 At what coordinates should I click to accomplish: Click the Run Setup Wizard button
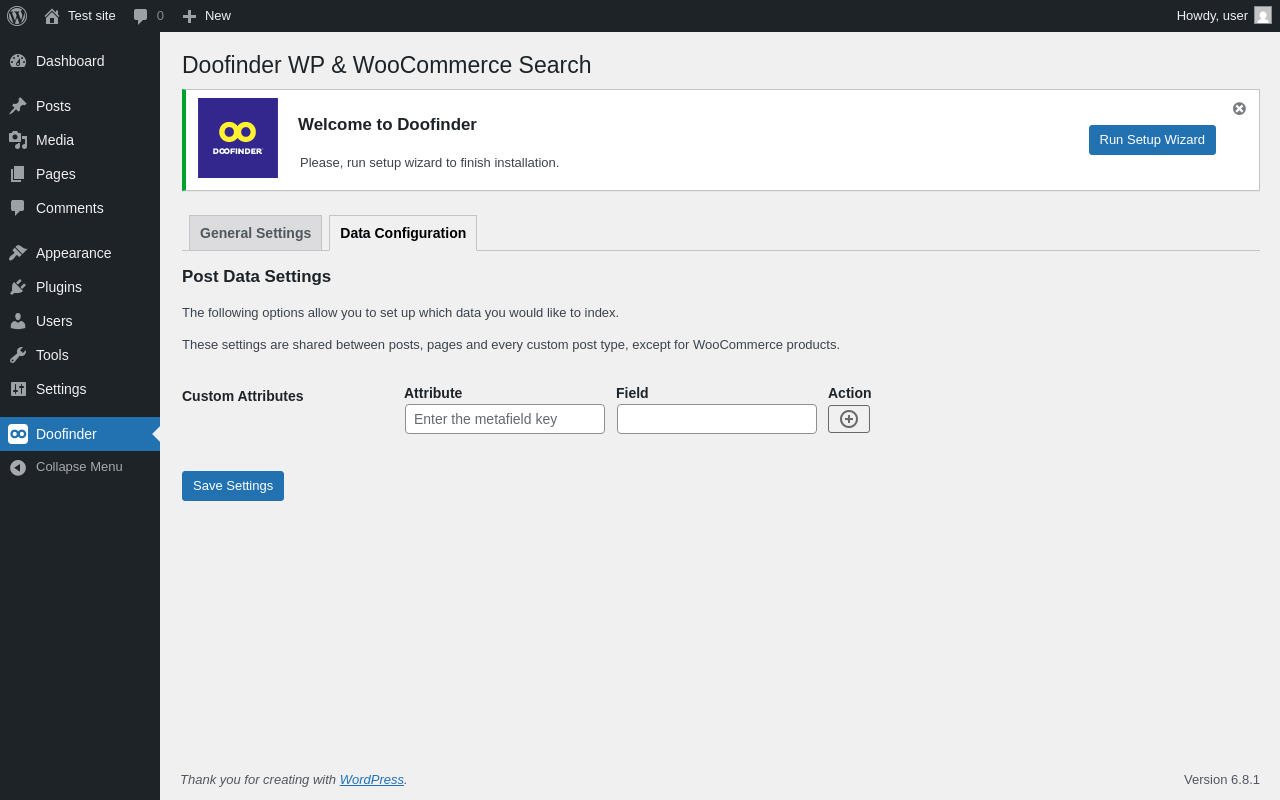1152,140
